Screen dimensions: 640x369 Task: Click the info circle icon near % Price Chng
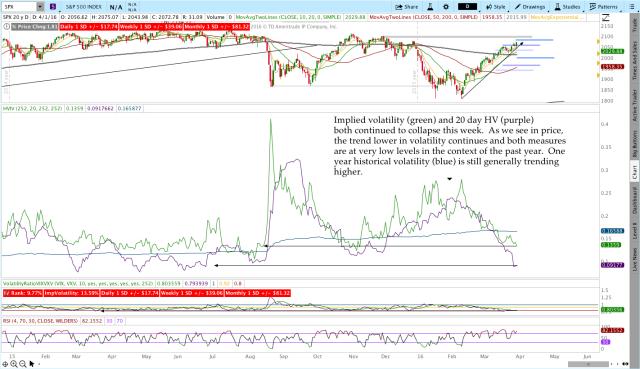coord(6,27)
